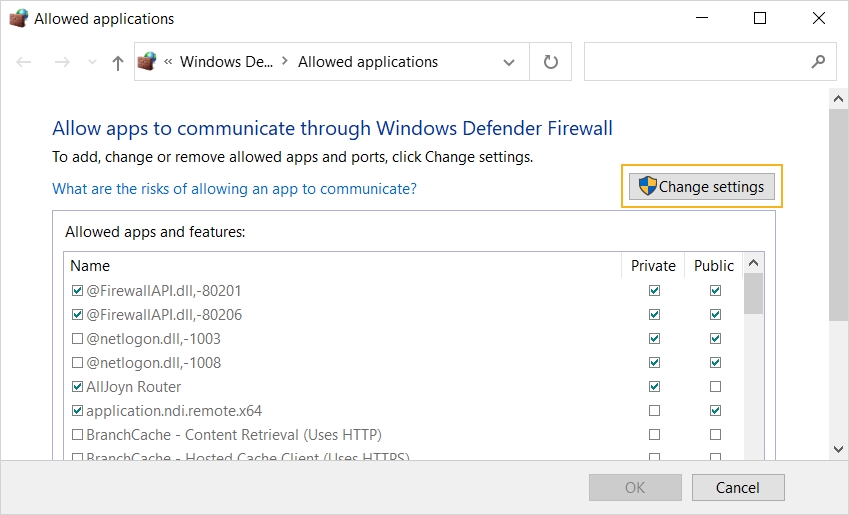The height and width of the screenshot is (515, 849).
Task: Click the search magnifier icon
Action: point(818,62)
